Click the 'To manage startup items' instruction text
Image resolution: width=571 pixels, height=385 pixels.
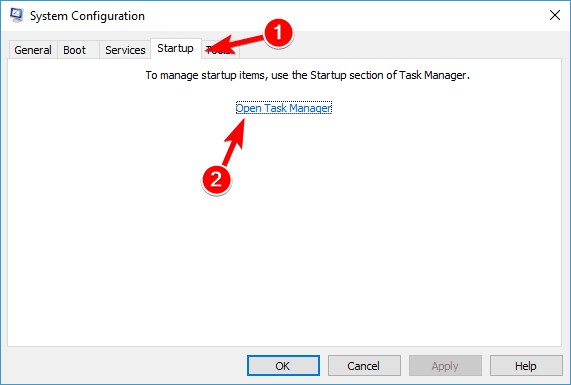(308, 75)
